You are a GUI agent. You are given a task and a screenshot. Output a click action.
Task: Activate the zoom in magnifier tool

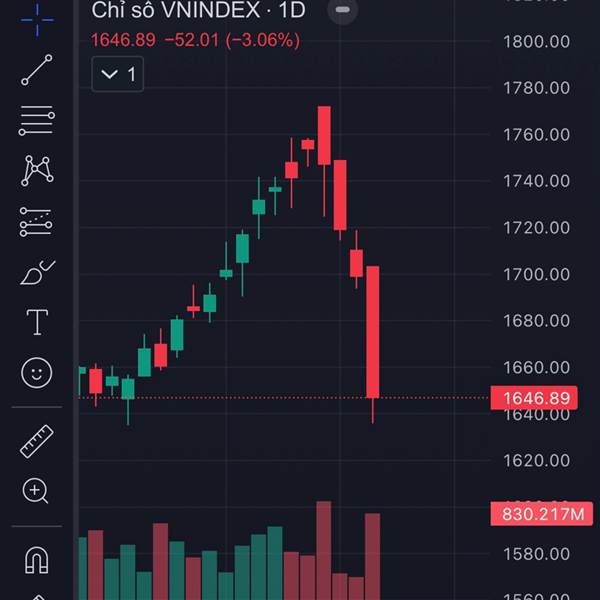click(x=37, y=491)
